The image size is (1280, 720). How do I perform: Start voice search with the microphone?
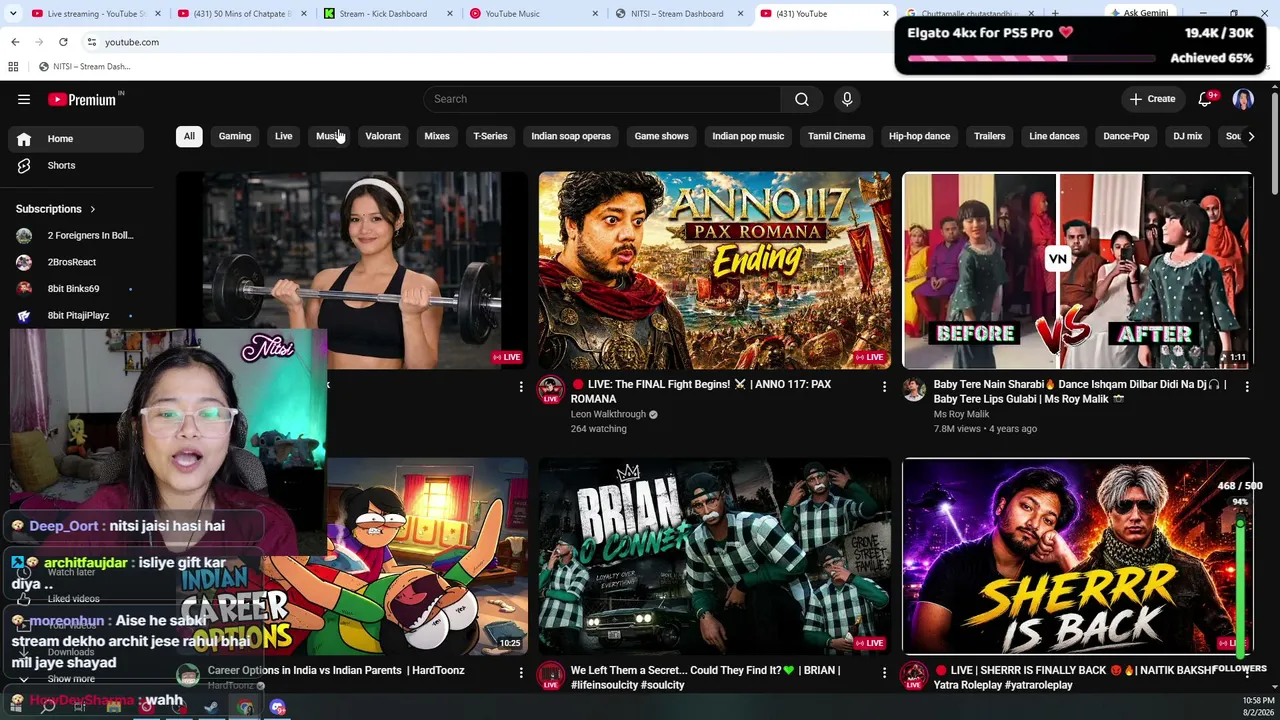[847, 99]
